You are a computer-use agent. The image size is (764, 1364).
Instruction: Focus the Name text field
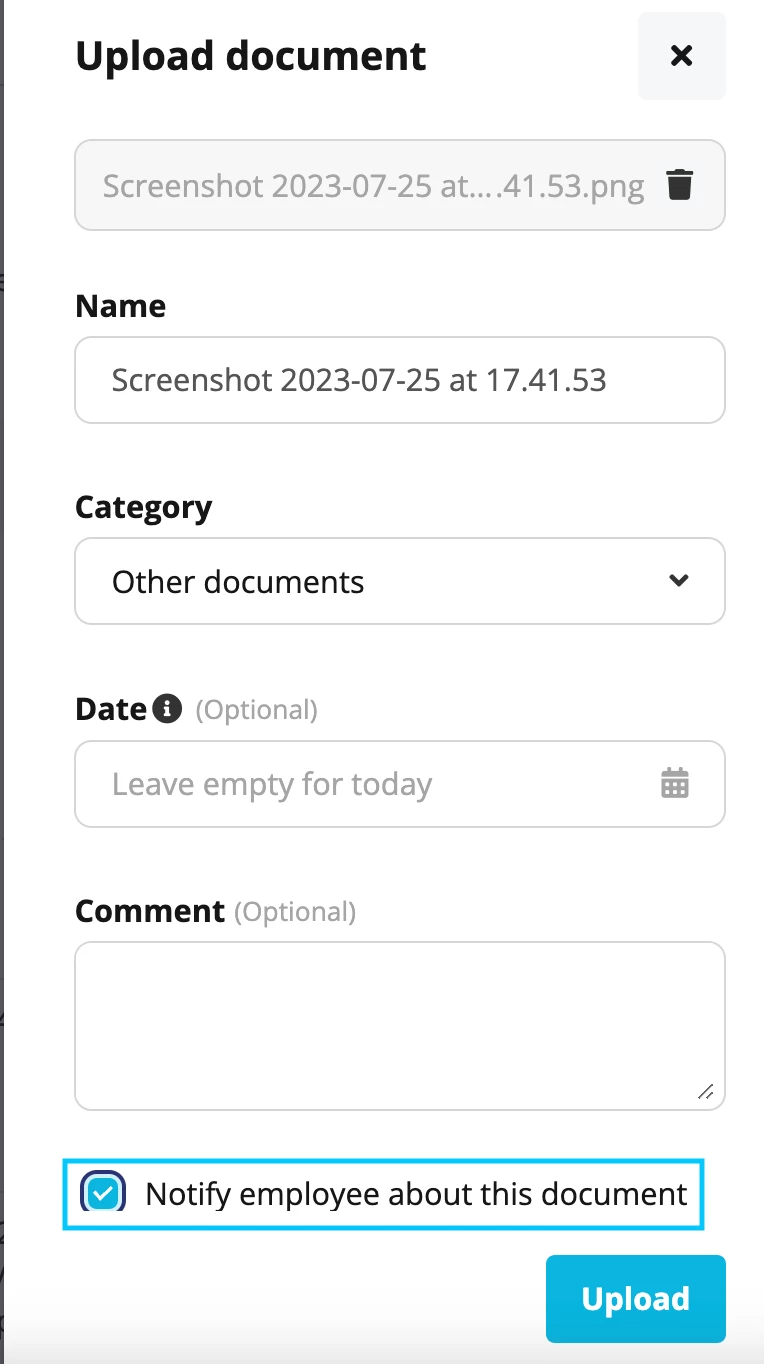point(400,380)
